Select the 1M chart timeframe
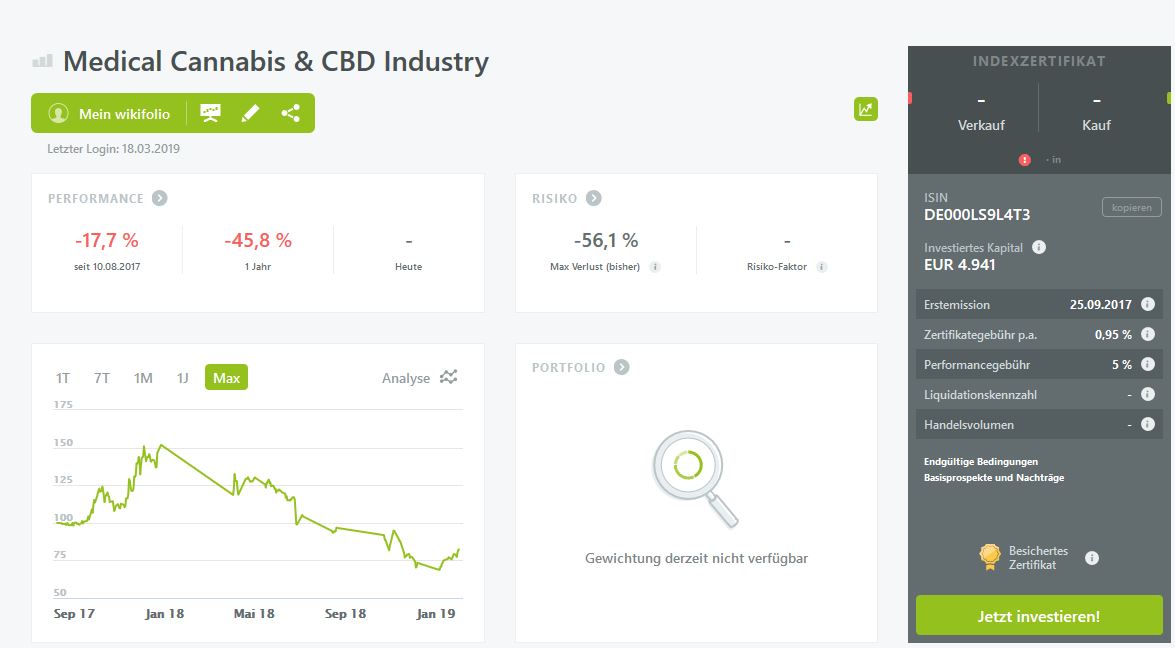1175x648 pixels. pos(143,378)
